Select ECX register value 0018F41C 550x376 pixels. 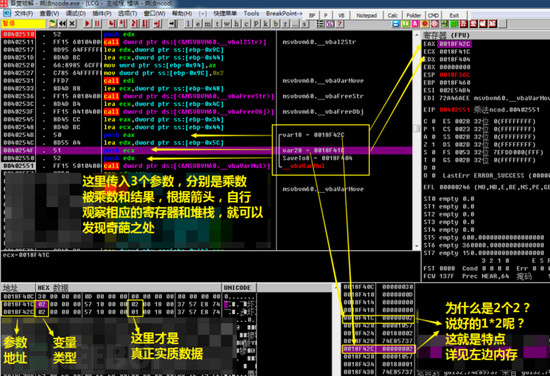pyautogui.click(x=455, y=52)
